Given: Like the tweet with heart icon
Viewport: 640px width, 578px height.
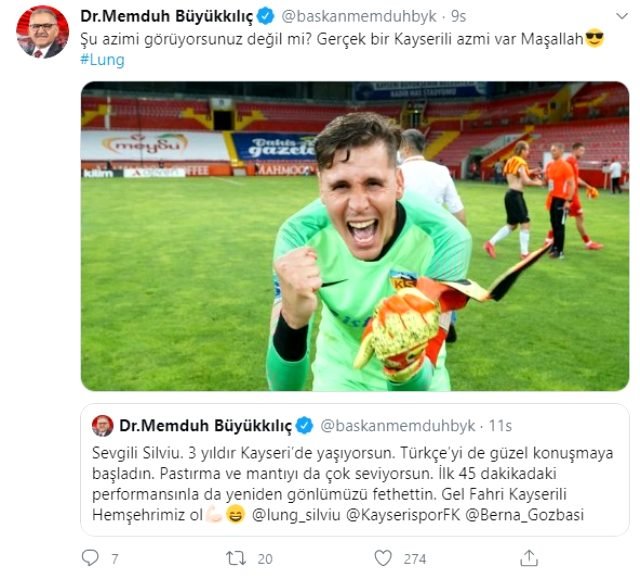Looking at the screenshot, I should (x=383, y=558).
